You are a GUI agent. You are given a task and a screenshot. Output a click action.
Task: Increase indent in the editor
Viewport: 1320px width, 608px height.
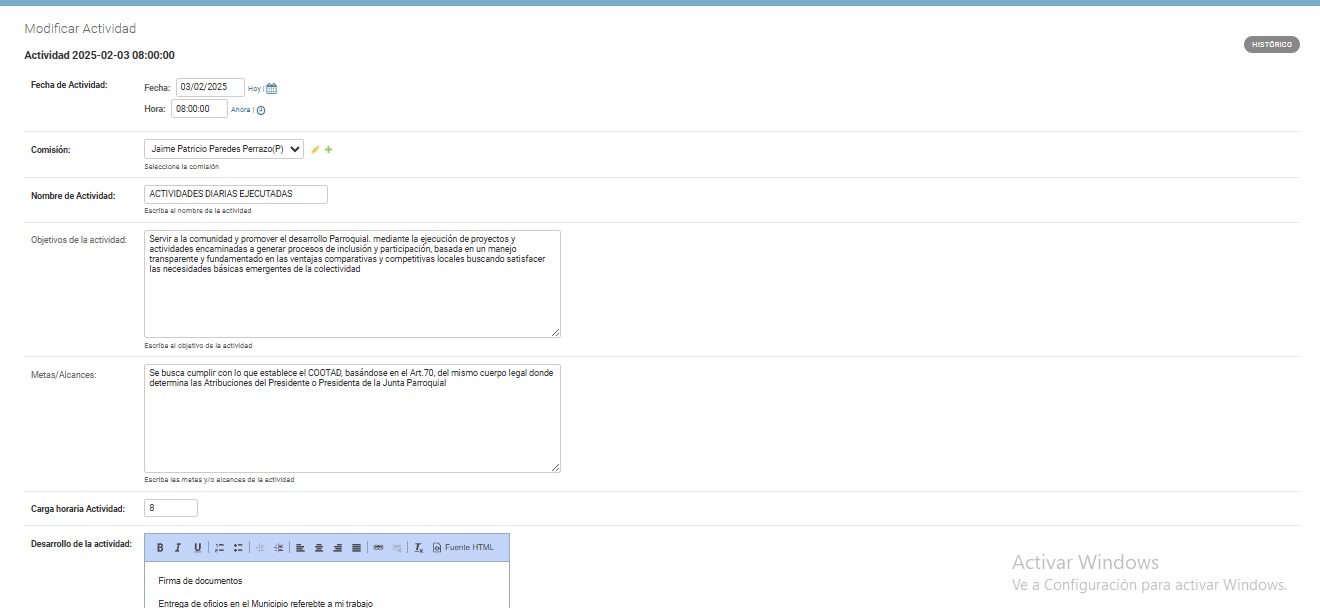click(x=279, y=548)
